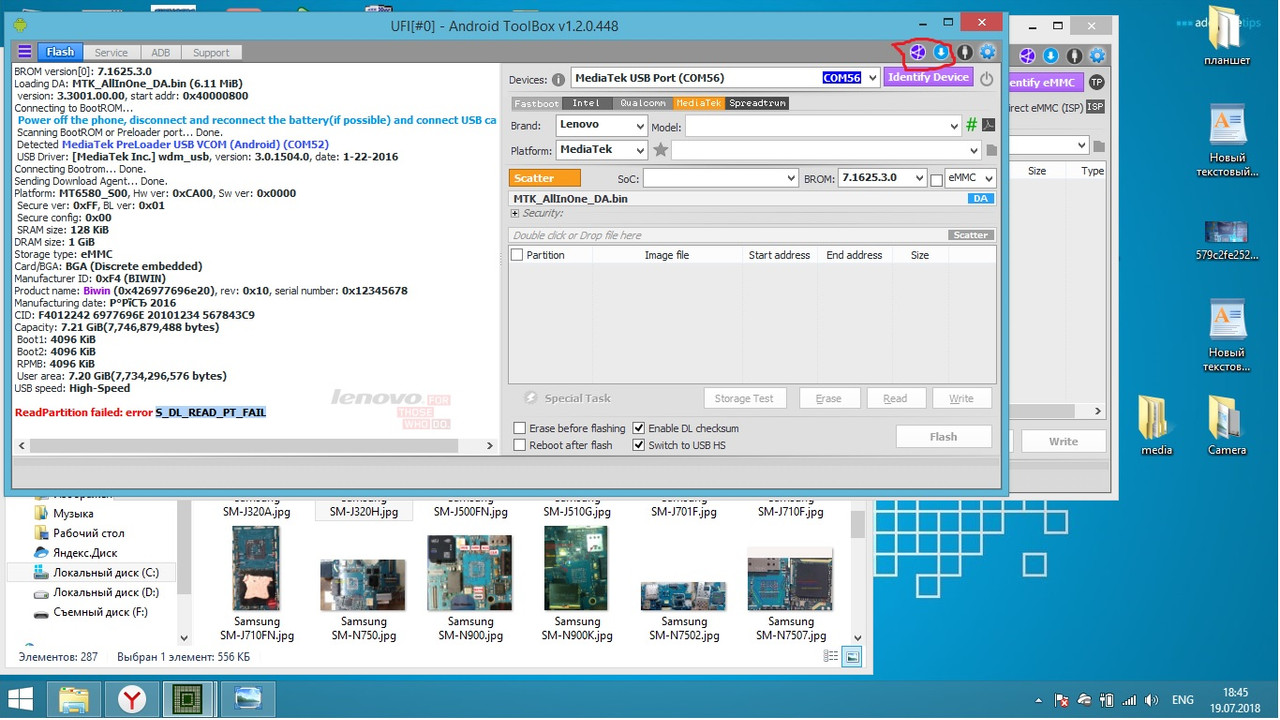Viewport: 1280px width, 720px height.
Task: Open the PDF document icon beside Model
Action: (988, 125)
